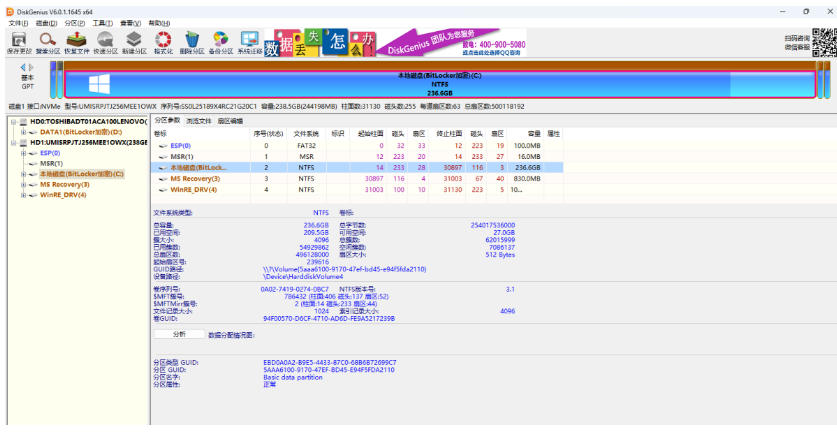Viewport: 837px width, 432px height.
Task: Click the 搜索分区 (Search Partitions) magnifier icon
Action: coord(47,41)
